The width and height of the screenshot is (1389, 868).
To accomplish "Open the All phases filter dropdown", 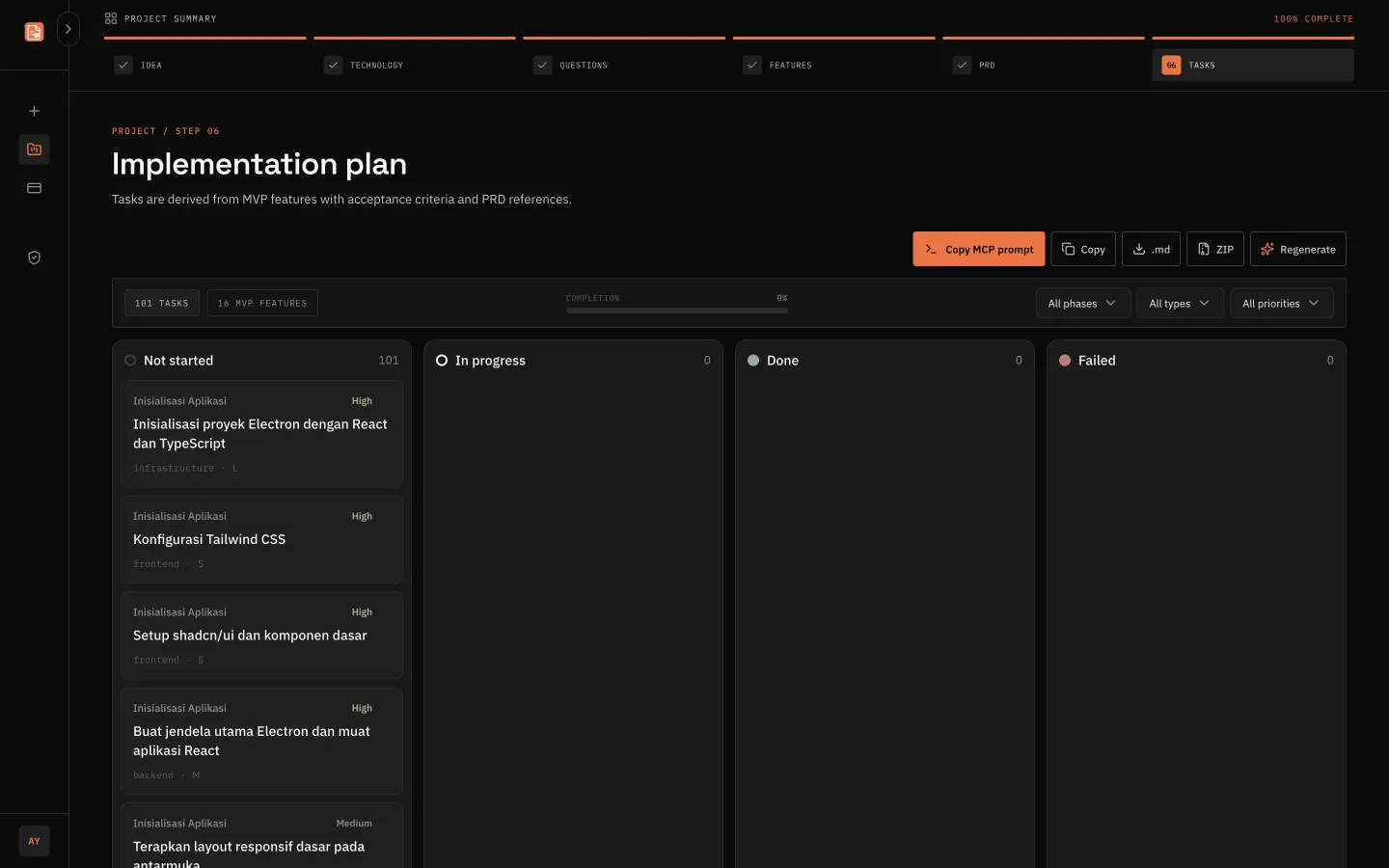I will [x=1083, y=303].
